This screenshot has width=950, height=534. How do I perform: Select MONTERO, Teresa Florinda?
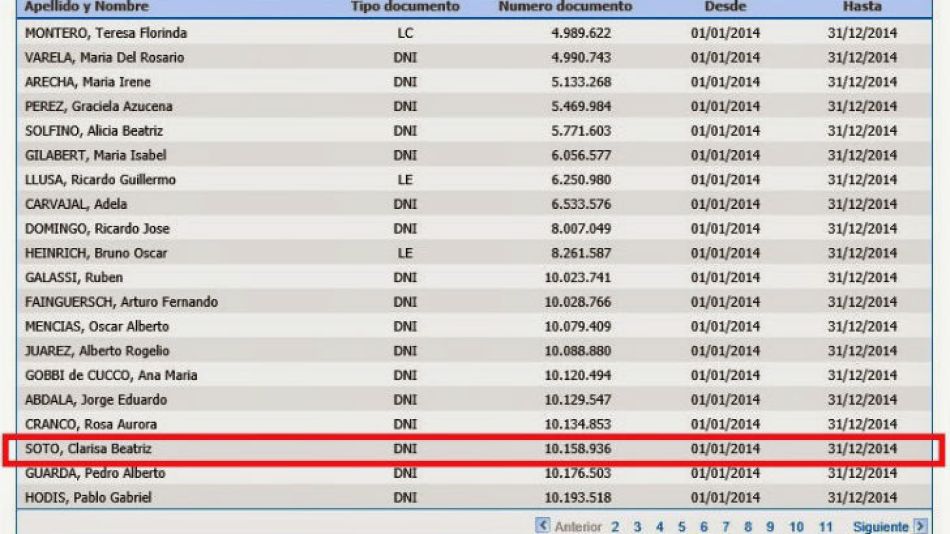(x=106, y=33)
